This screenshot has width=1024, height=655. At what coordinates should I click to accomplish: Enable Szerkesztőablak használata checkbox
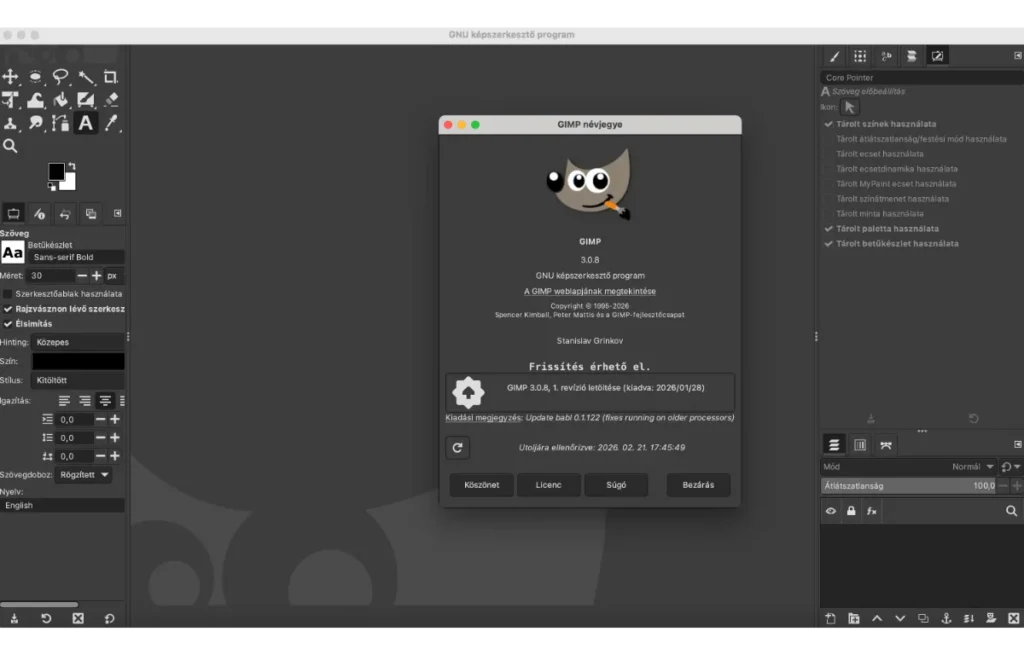click(x=8, y=294)
